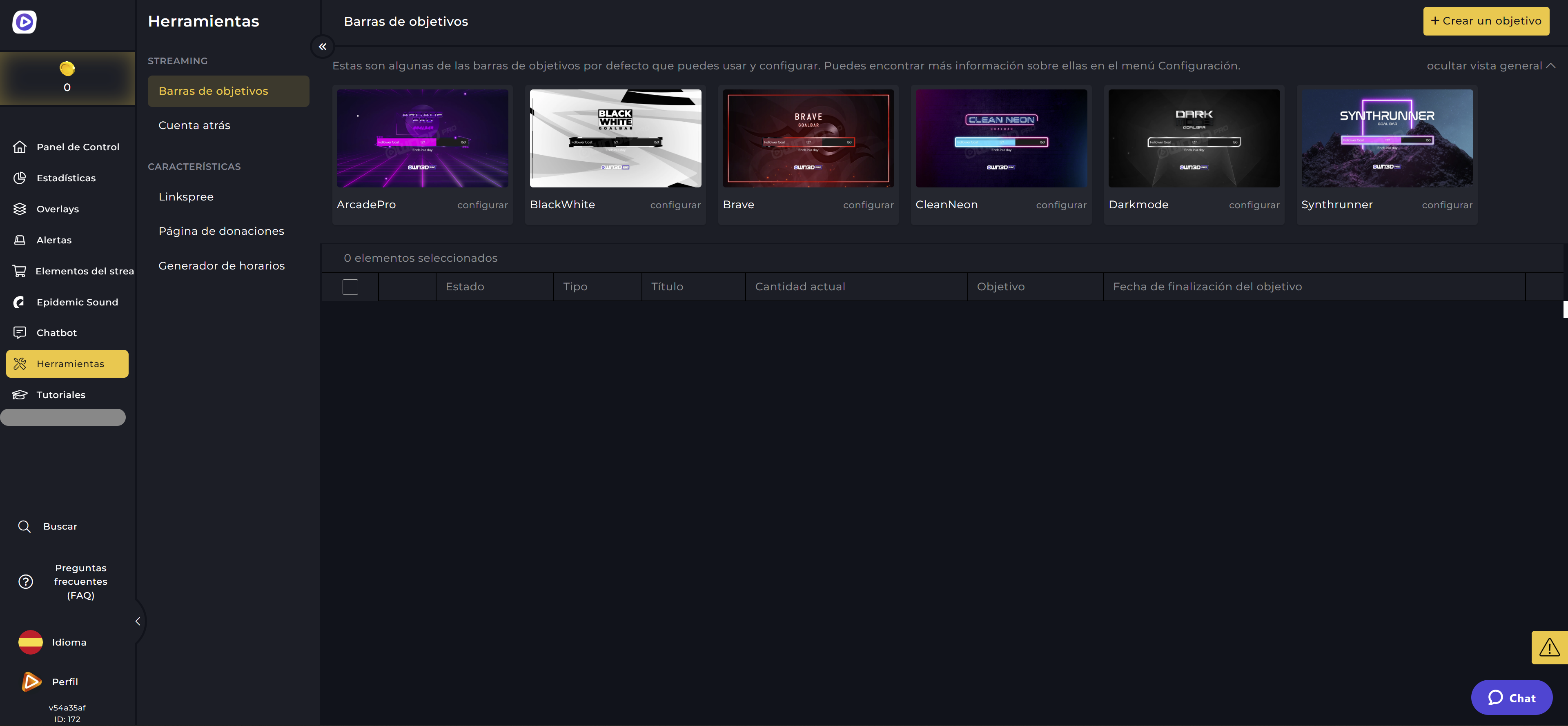Open Tutoriales graduation cap icon
The image size is (1568, 726).
point(20,394)
